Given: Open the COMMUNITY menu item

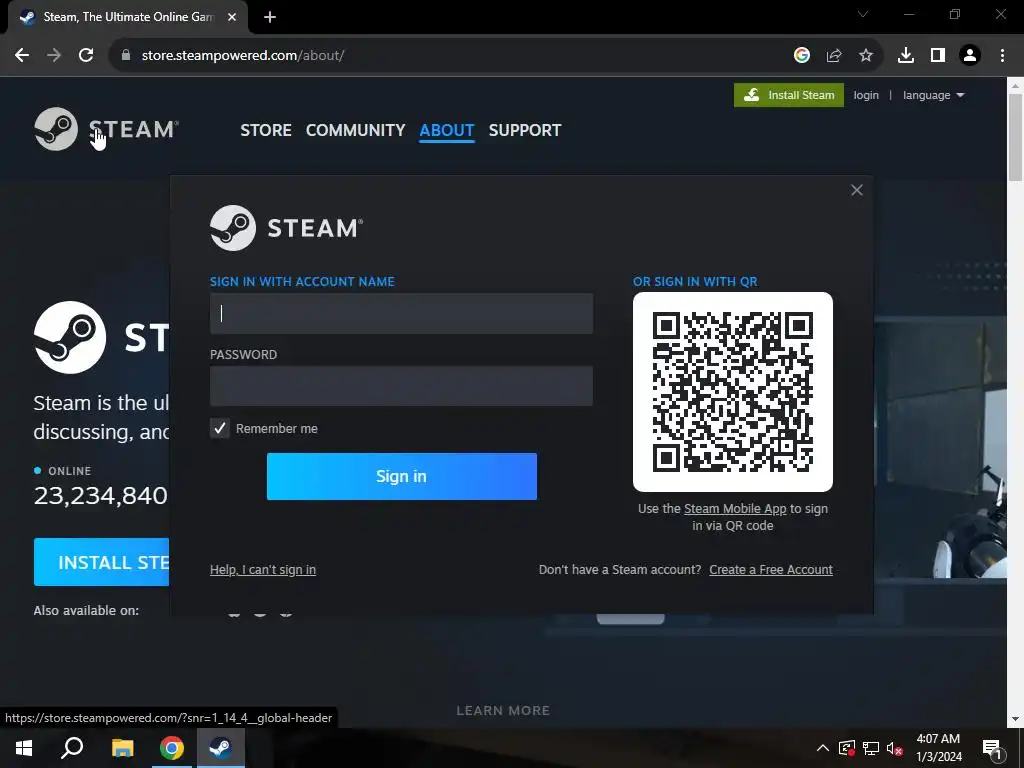Looking at the screenshot, I should pos(355,130).
